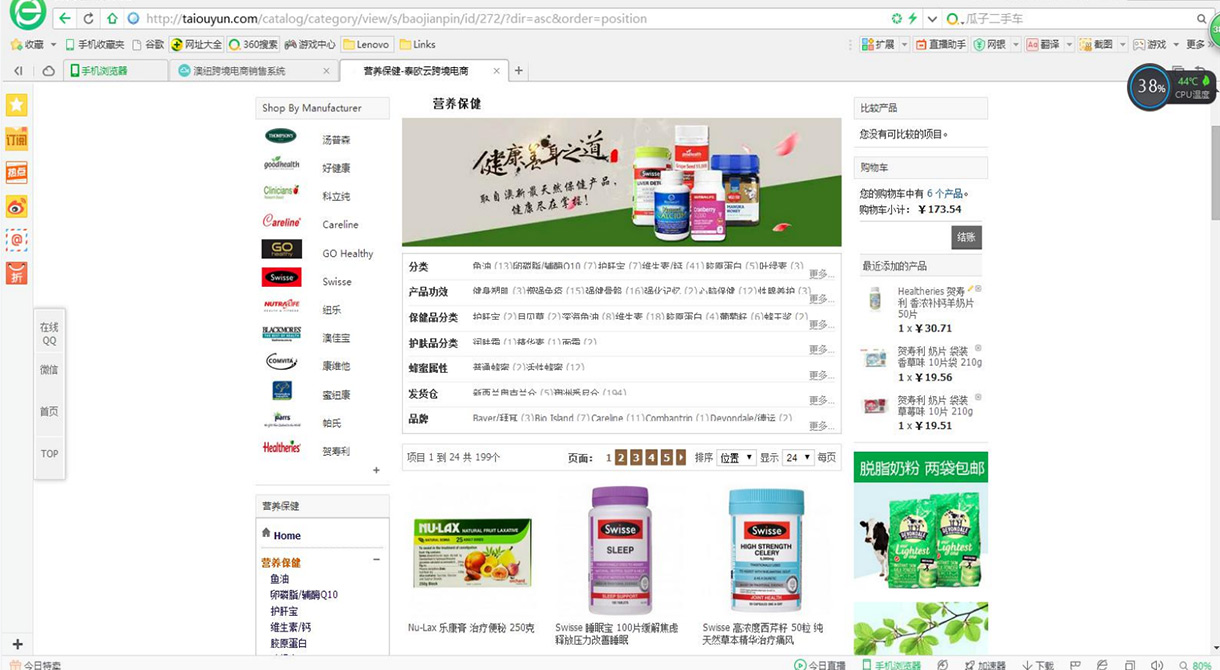
Task: Click the Swisse brand logo
Action: coord(281,277)
